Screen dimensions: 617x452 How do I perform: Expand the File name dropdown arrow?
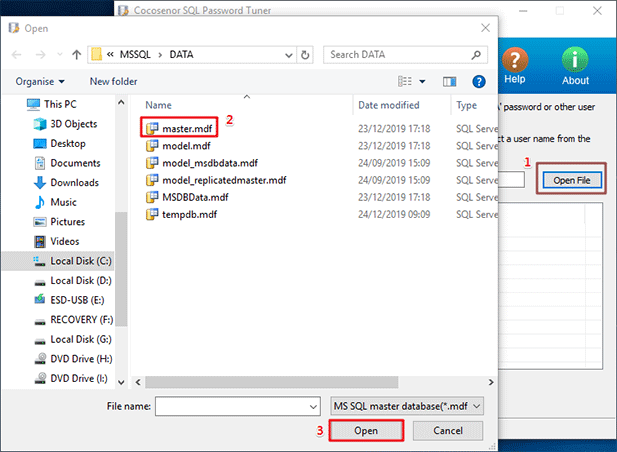313,406
